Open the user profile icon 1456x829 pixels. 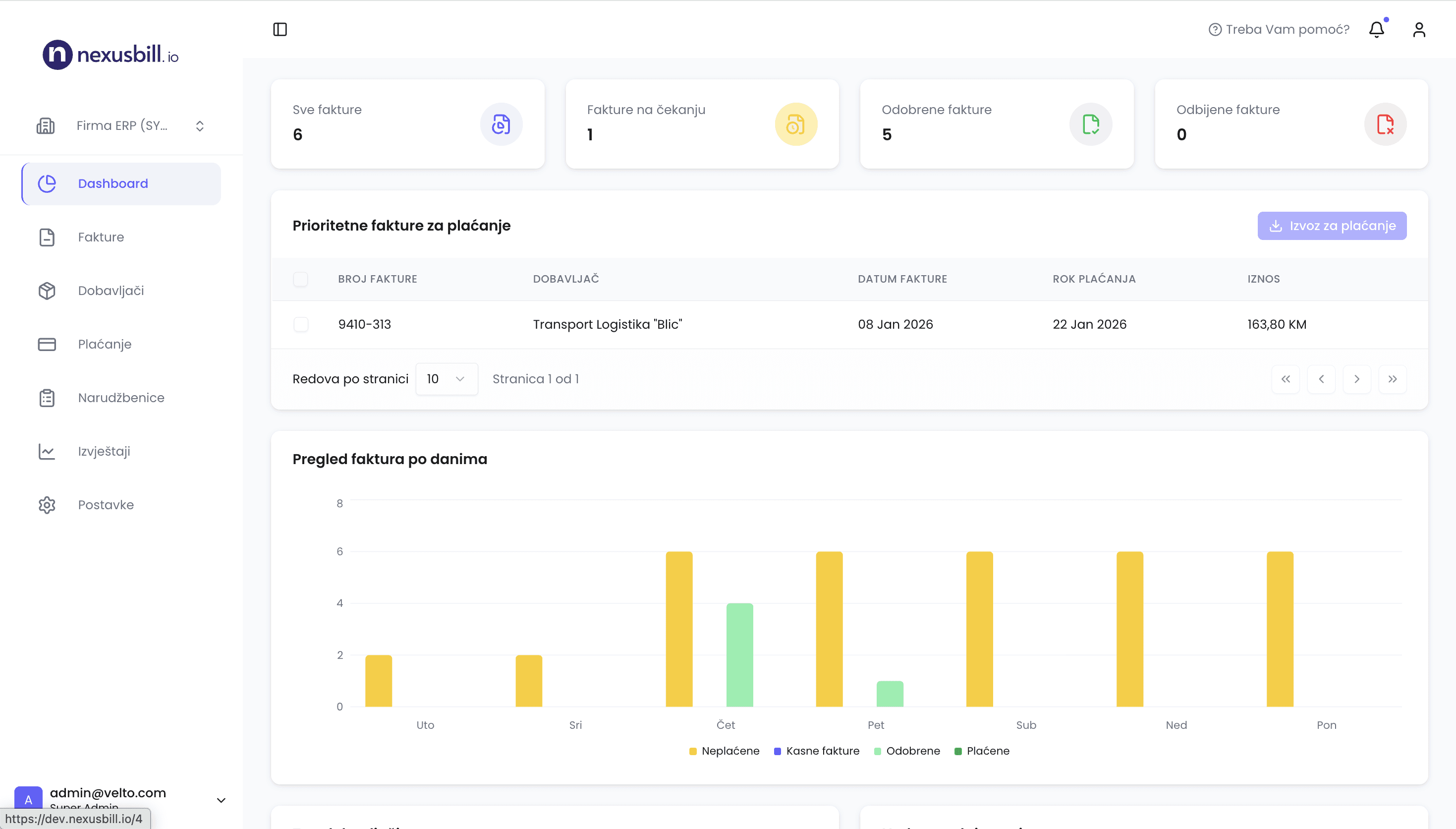point(1418,29)
